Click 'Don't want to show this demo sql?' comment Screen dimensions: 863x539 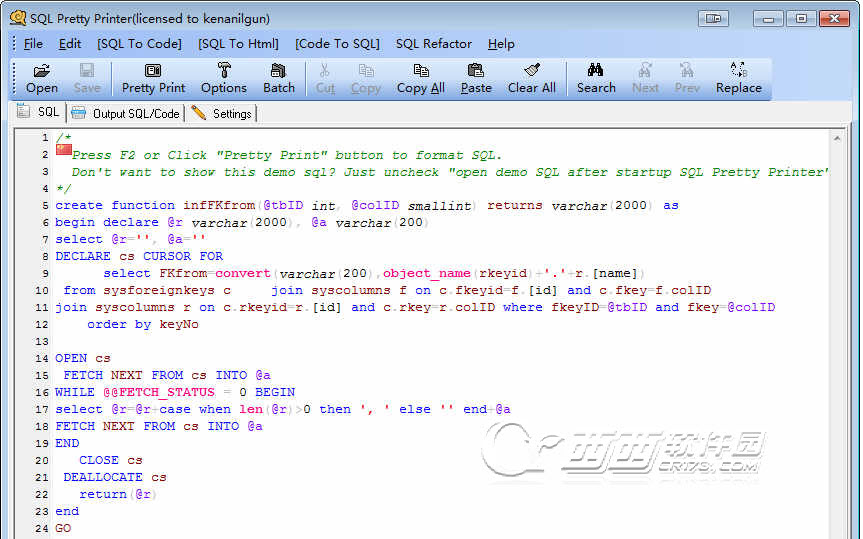coord(203,172)
